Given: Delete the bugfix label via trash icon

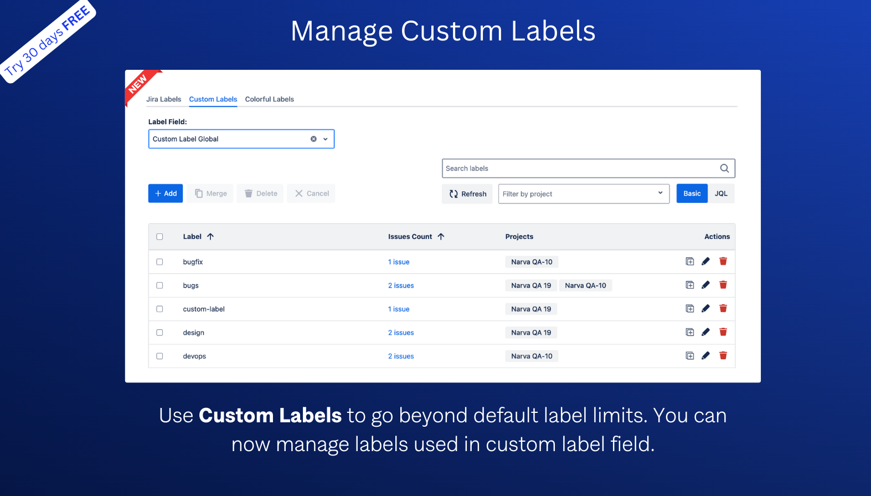Looking at the screenshot, I should (723, 262).
